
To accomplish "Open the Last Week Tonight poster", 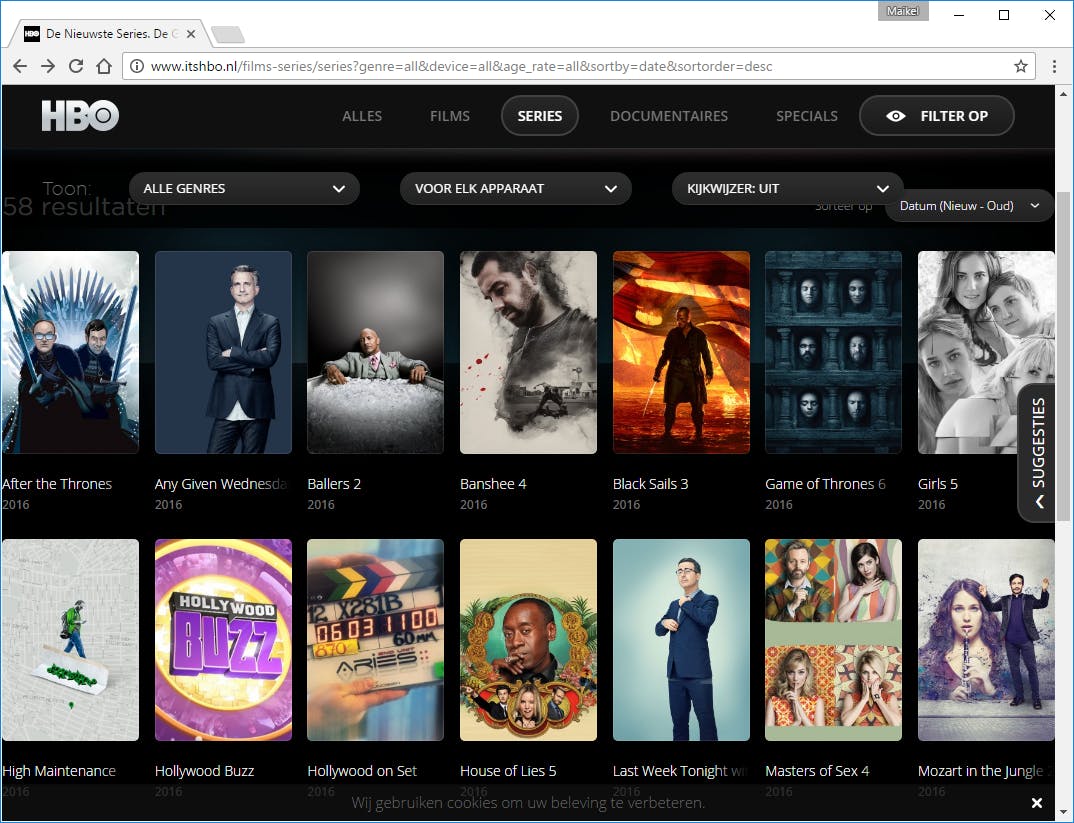I will point(681,640).
